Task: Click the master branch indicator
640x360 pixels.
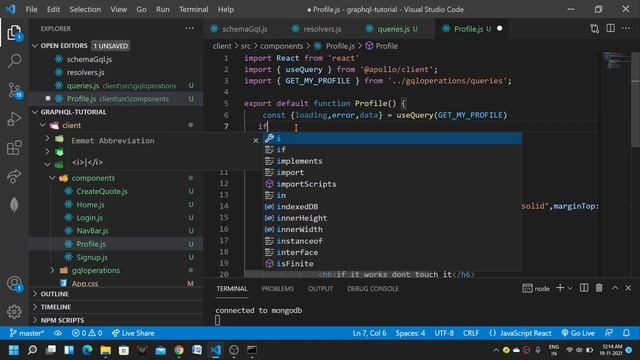Action: point(27,333)
